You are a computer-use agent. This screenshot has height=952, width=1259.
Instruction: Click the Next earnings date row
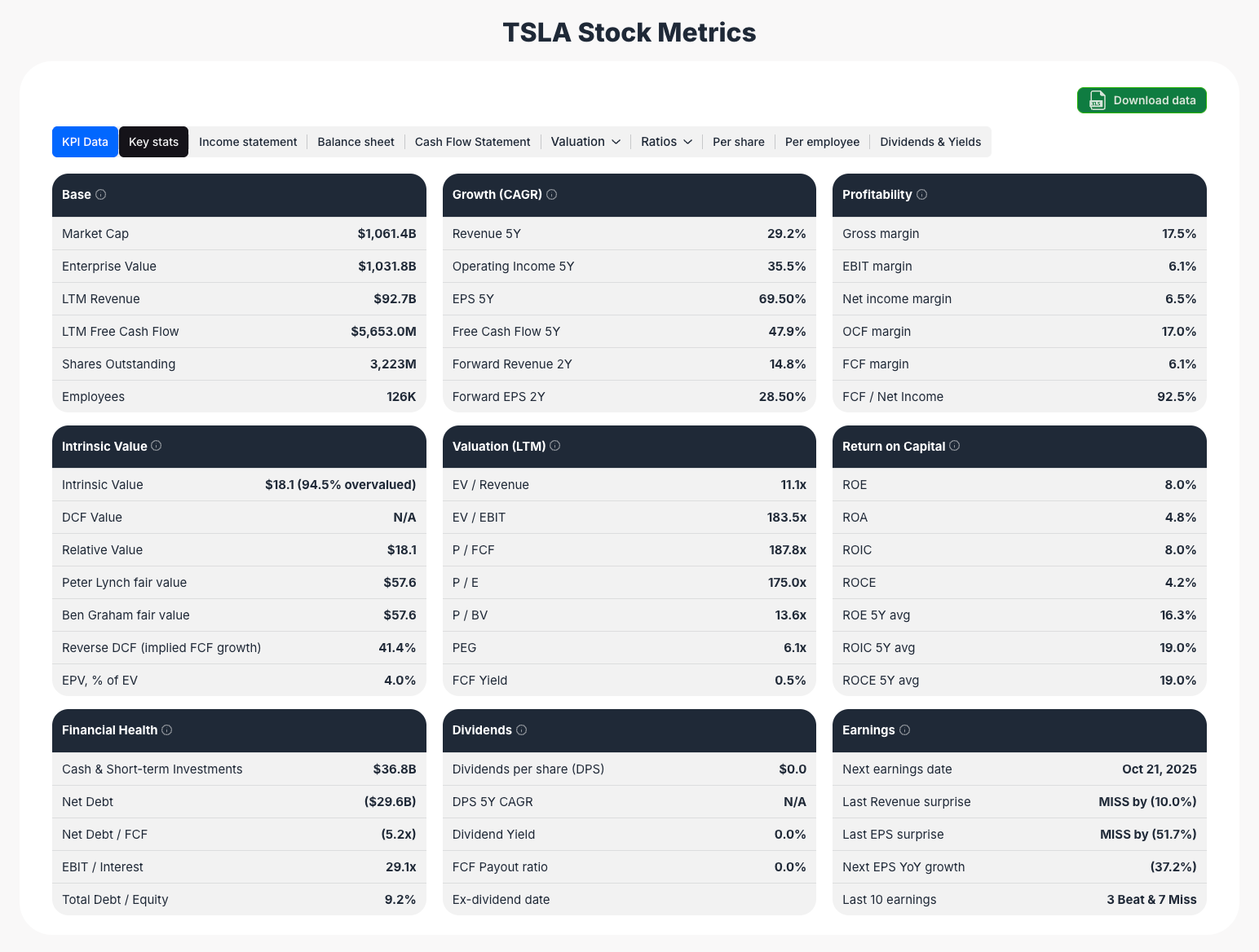click(x=1018, y=769)
